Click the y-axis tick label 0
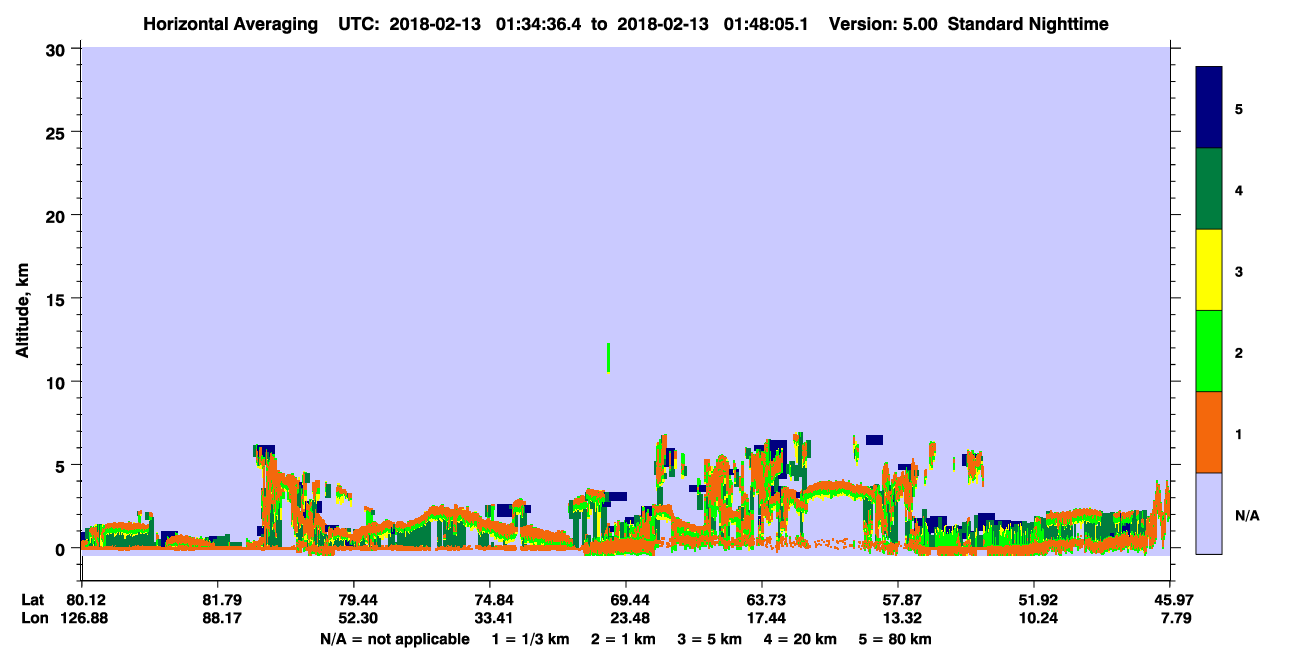The height and width of the screenshot is (667, 1300). click(x=62, y=549)
